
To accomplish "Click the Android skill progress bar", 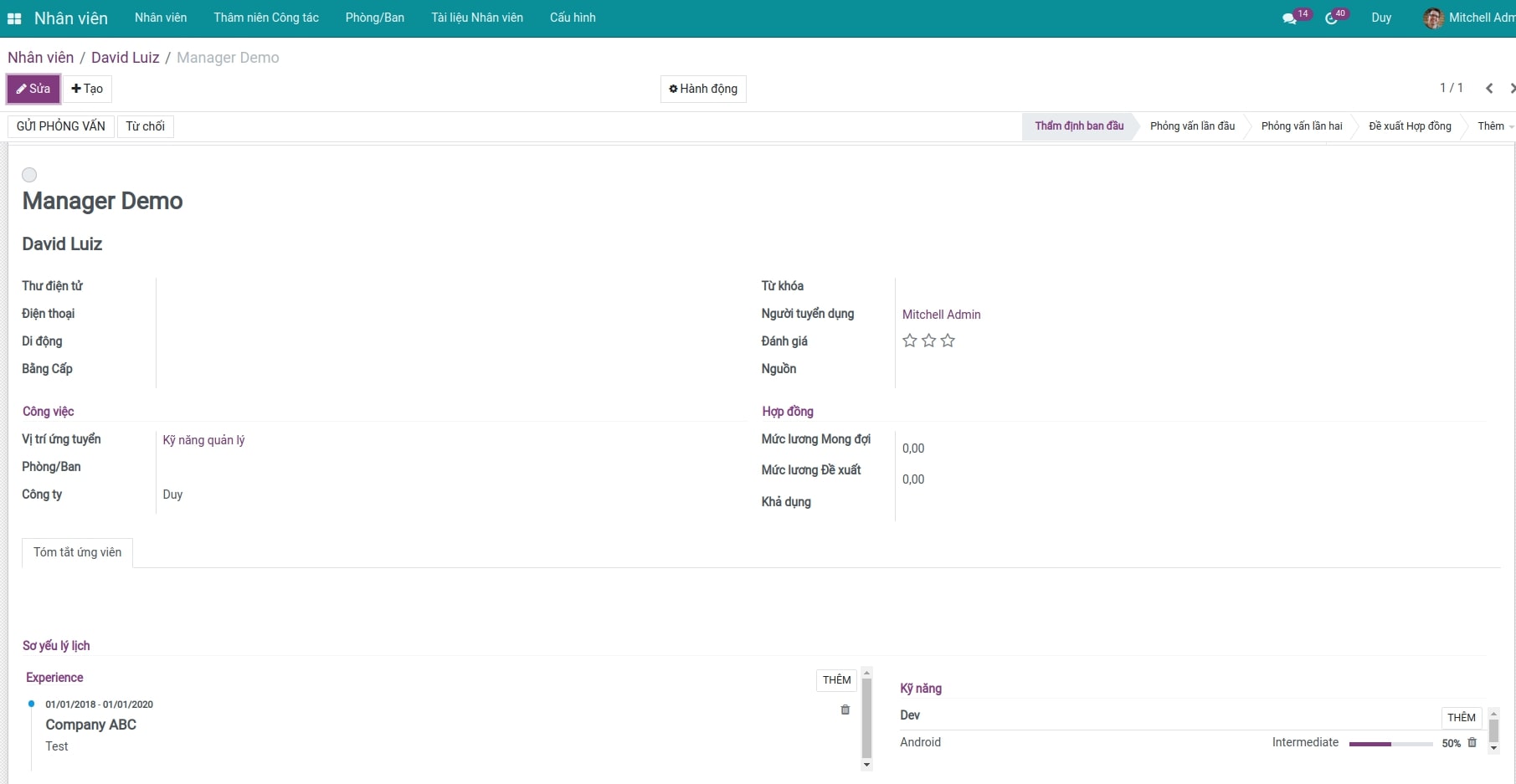I will point(1390,743).
